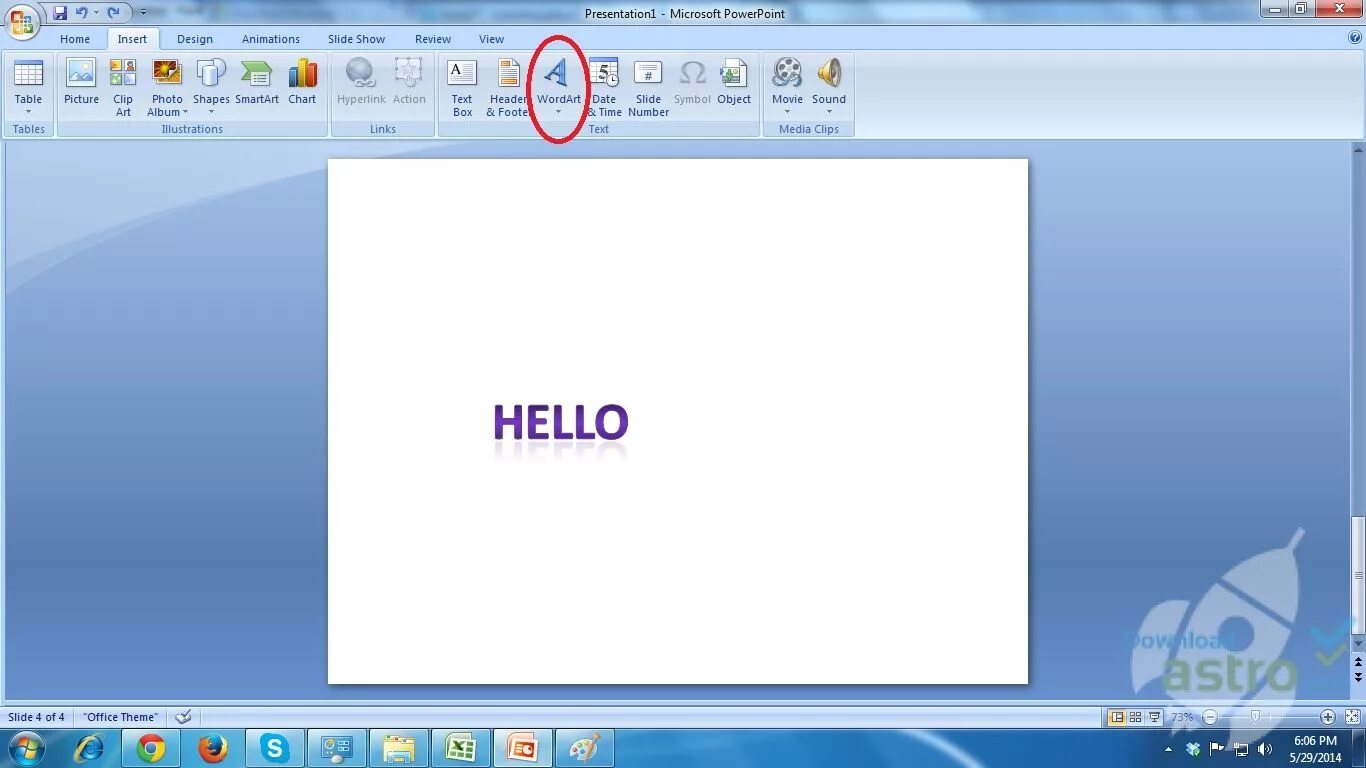Viewport: 1366px width, 768px height.
Task: Switch to Excel from the taskbar
Action: [460, 748]
